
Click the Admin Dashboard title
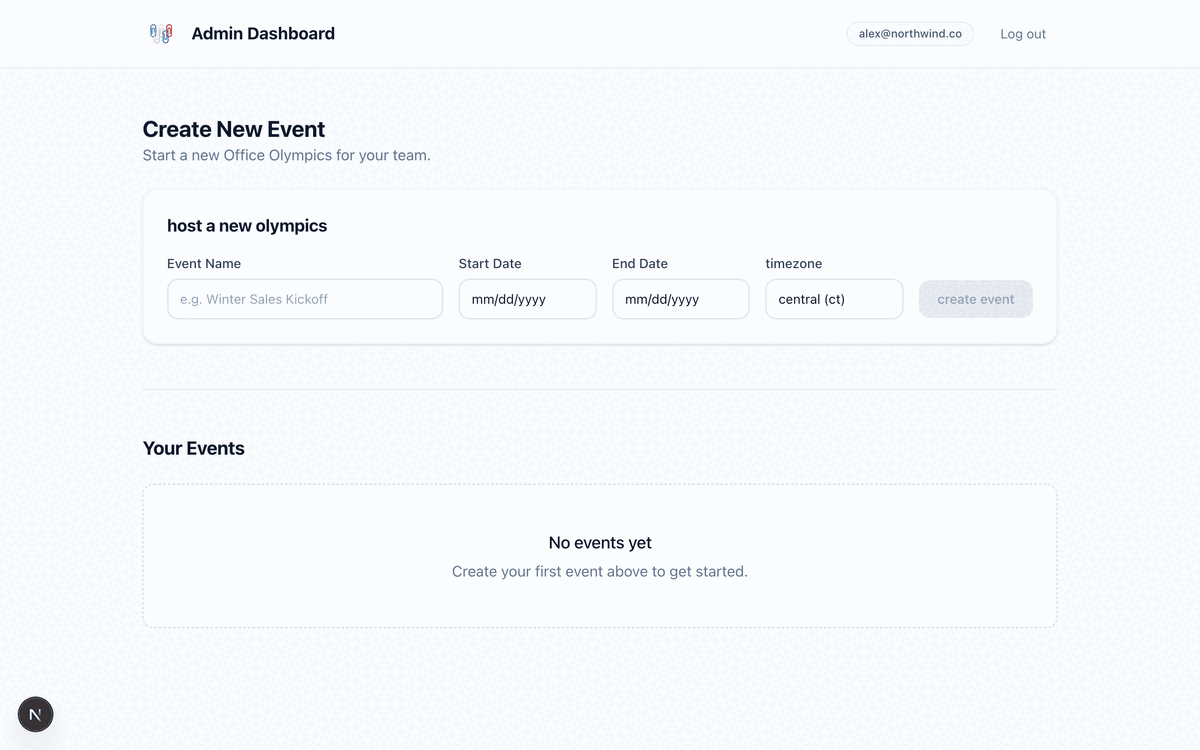point(263,34)
